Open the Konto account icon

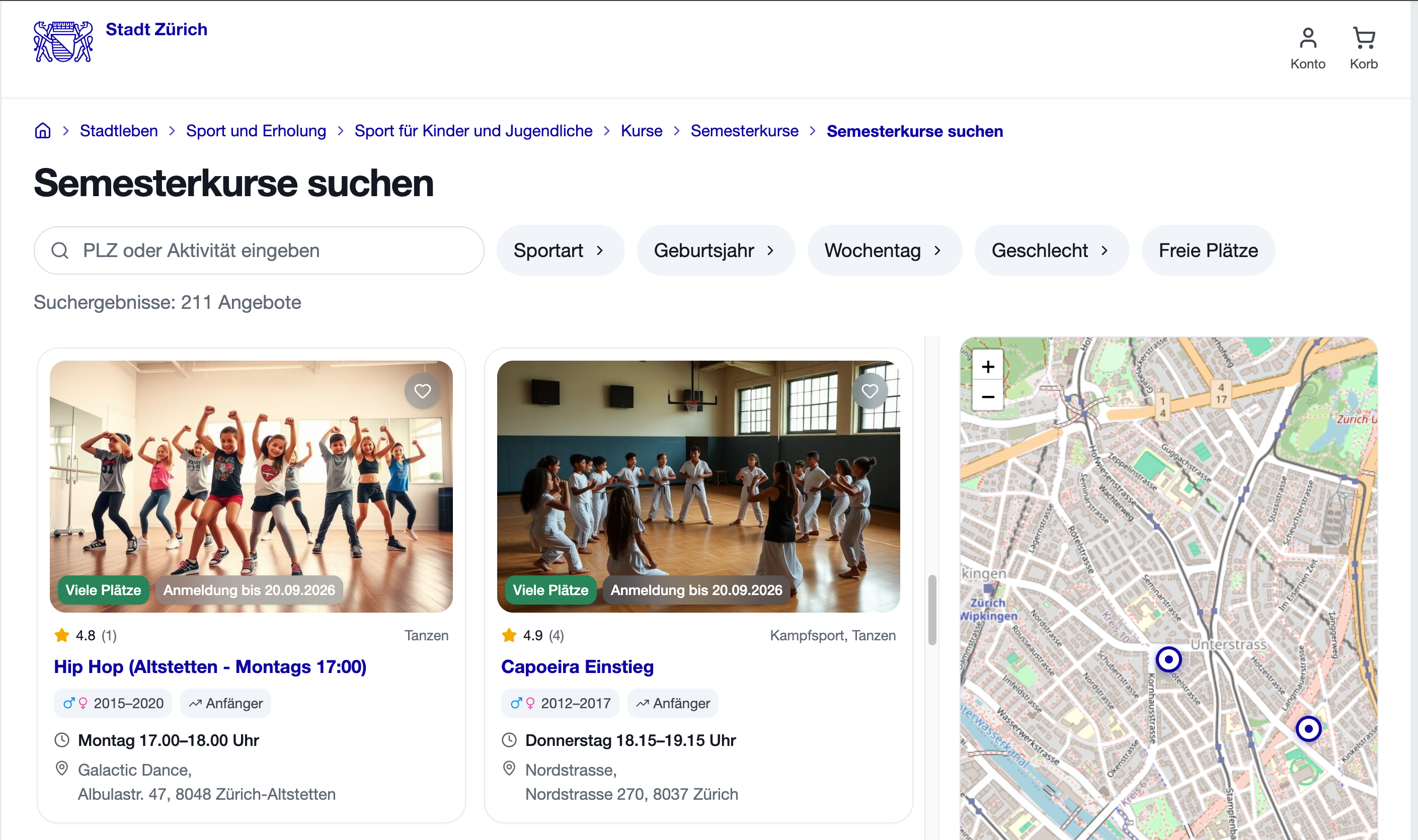(1308, 49)
